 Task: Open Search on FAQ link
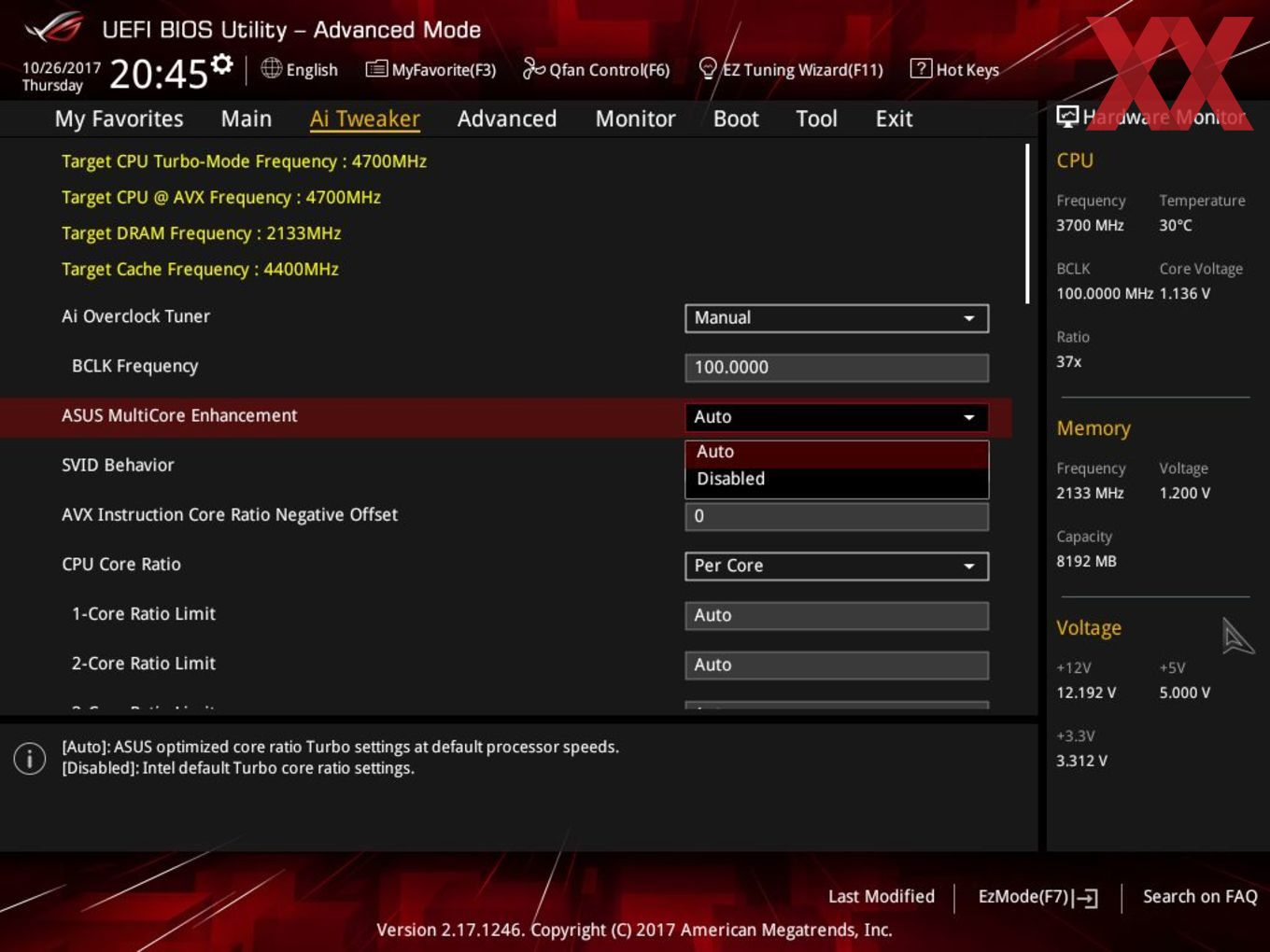point(1200,897)
